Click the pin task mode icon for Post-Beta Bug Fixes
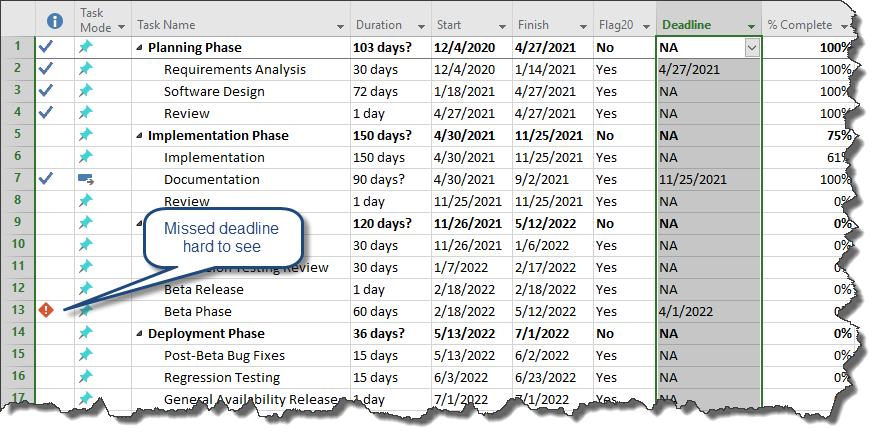883x441 pixels. [86, 355]
